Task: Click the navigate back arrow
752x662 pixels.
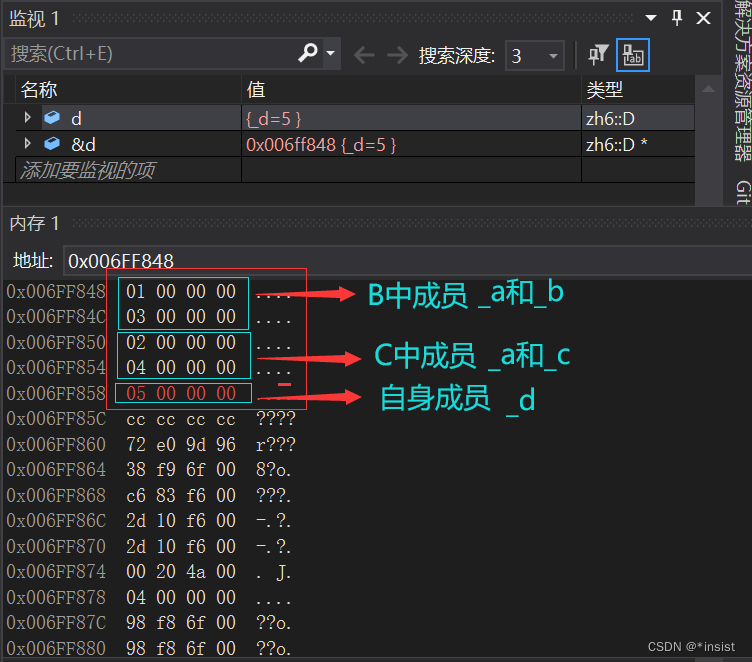Action: [364, 55]
